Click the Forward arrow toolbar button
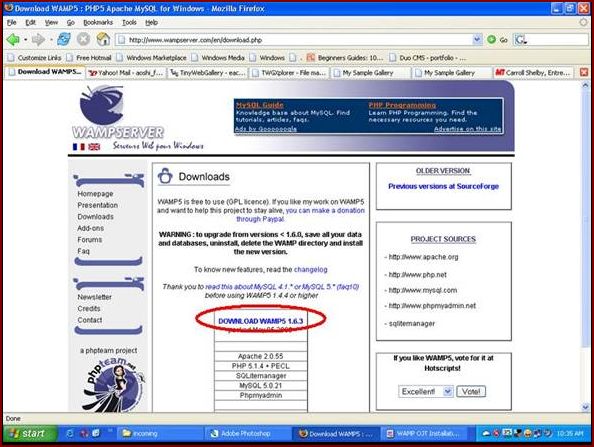 tap(38, 39)
